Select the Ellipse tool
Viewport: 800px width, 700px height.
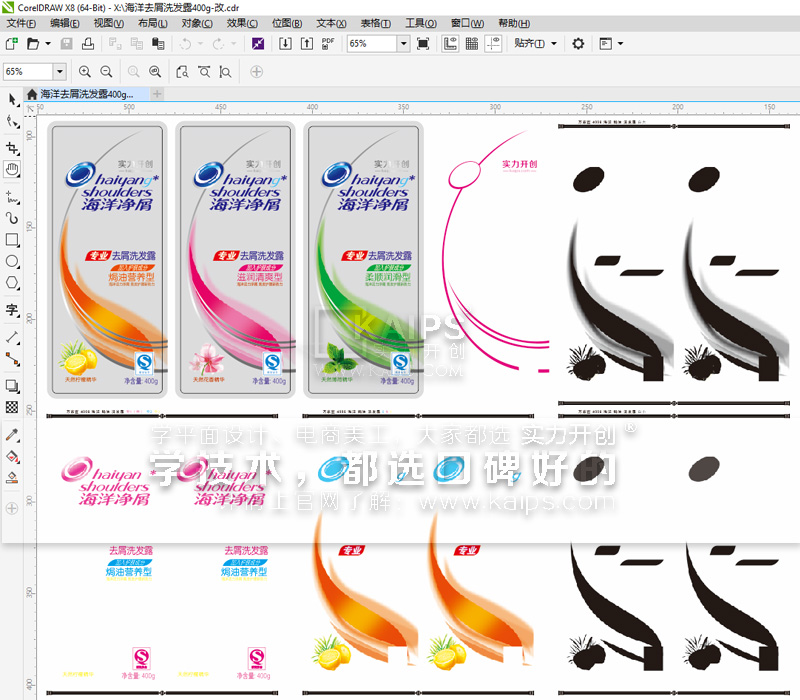tap(12, 261)
